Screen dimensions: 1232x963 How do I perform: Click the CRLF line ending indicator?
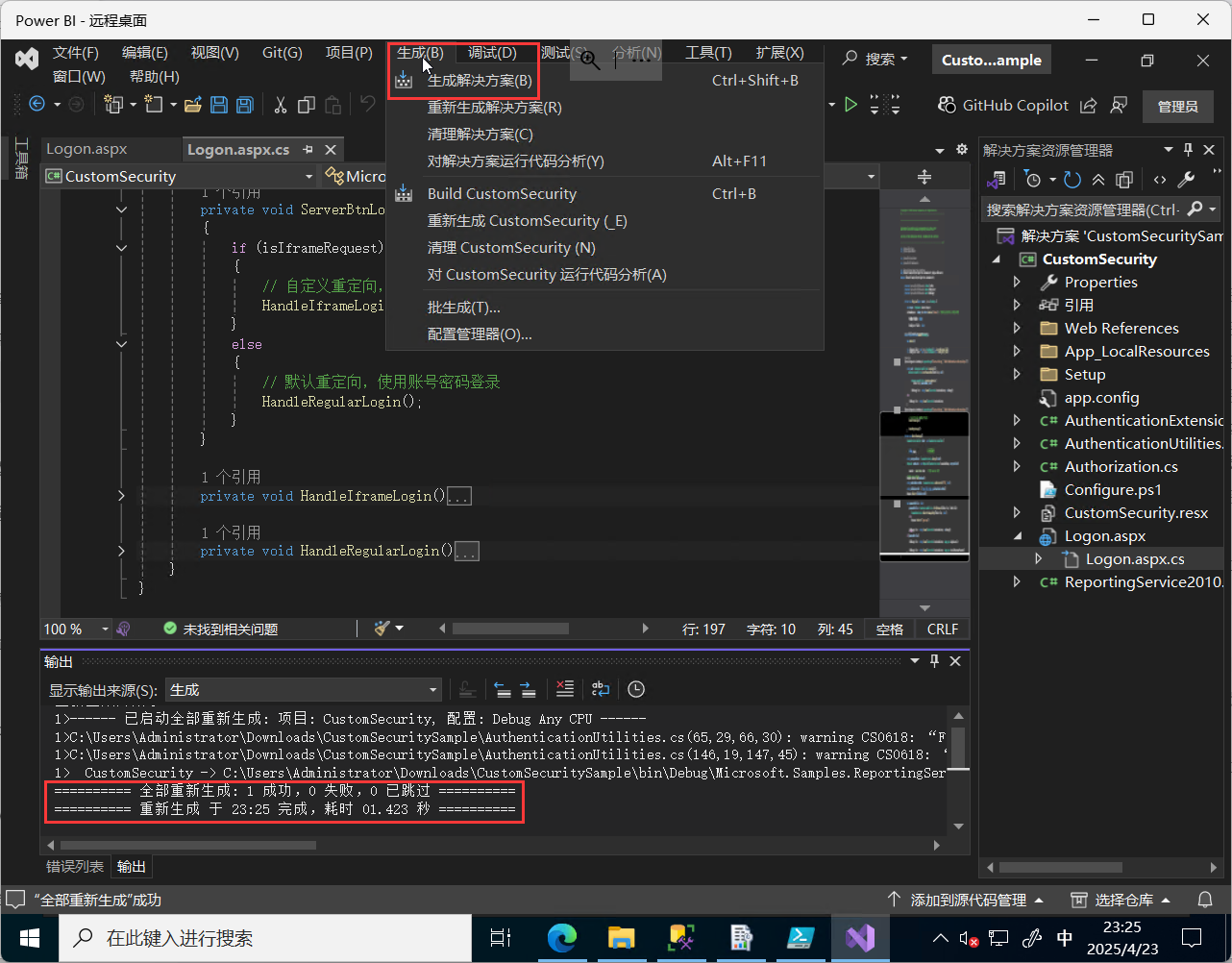coord(943,630)
